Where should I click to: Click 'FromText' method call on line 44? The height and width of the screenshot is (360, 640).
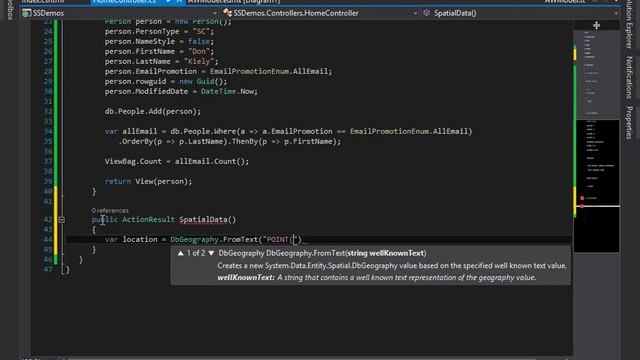point(240,240)
